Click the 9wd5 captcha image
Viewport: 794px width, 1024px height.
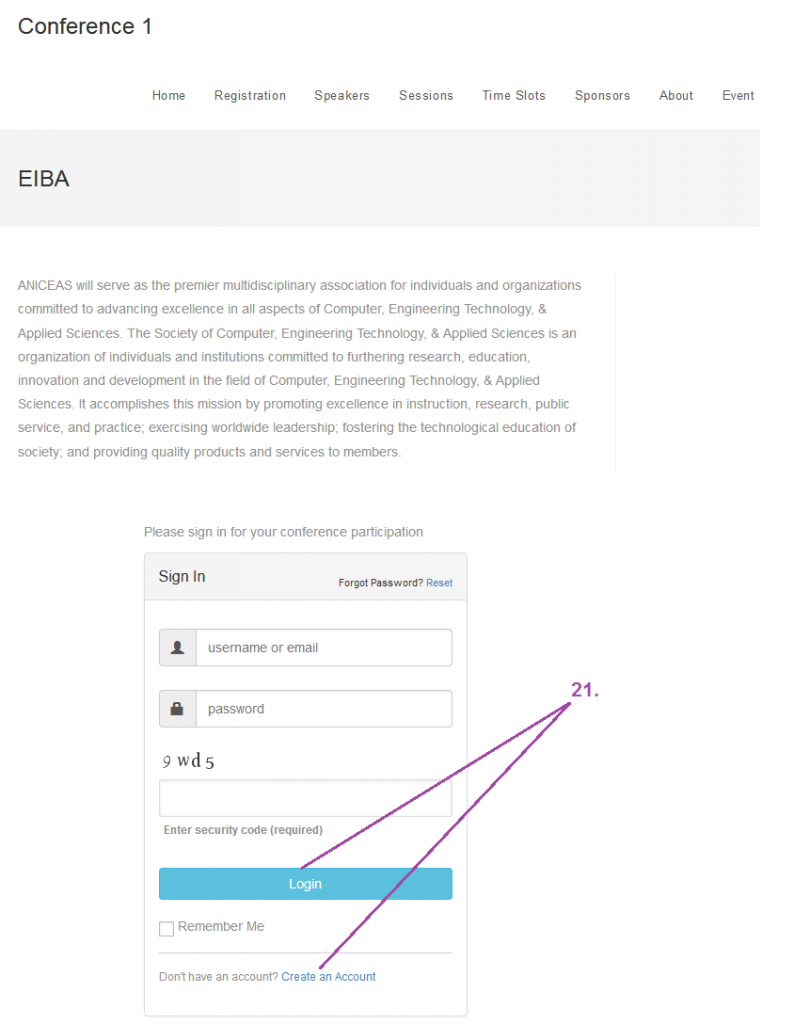[x=188, y=761]
